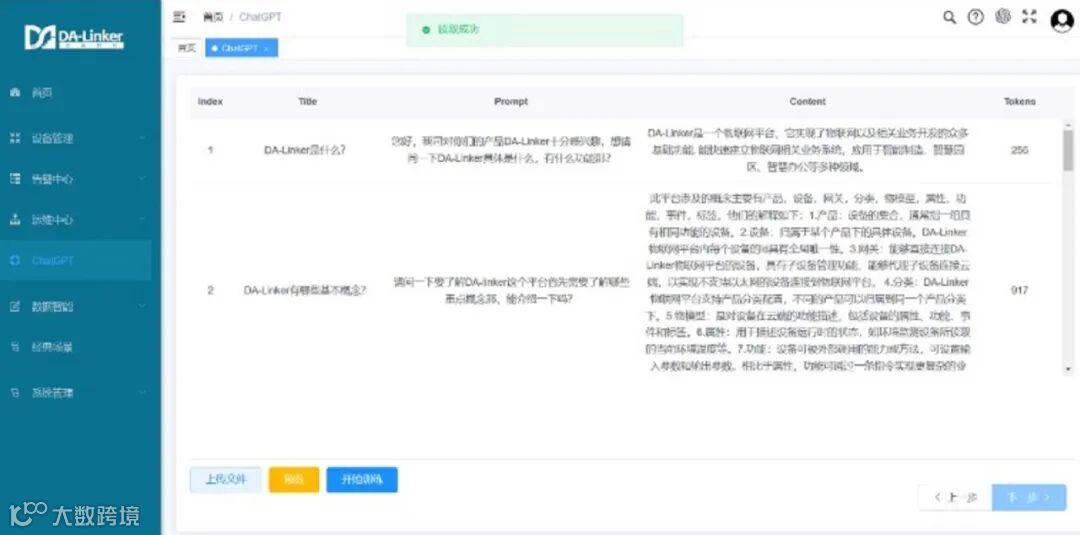Image resolution: width=1080 pixels, height=535 pixels.
Task: Open 经典场景 menu item
Action: point(76,347)
